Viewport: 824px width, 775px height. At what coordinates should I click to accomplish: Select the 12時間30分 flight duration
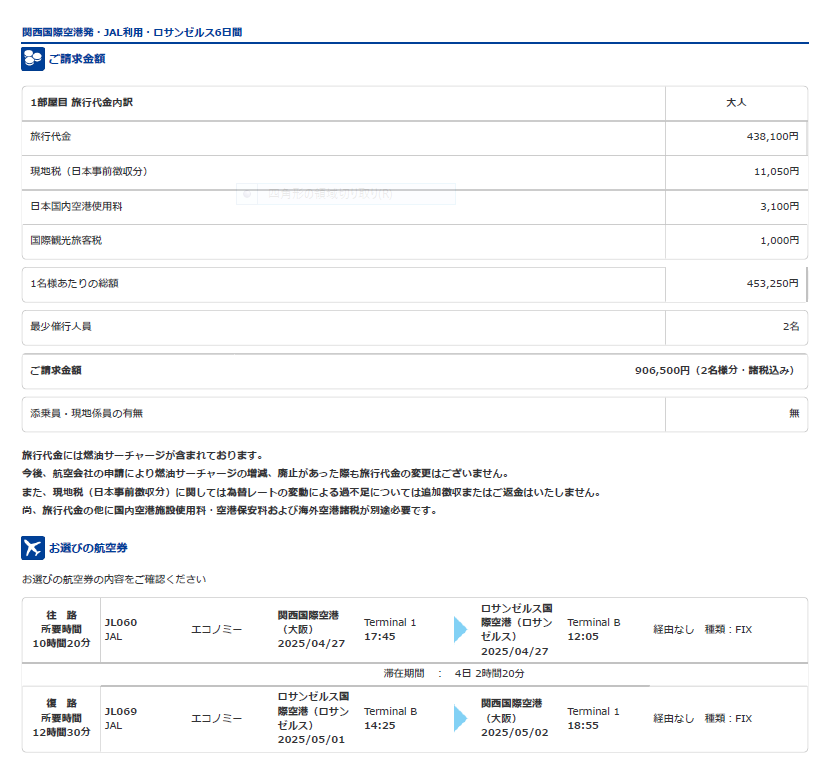(61, 732)
